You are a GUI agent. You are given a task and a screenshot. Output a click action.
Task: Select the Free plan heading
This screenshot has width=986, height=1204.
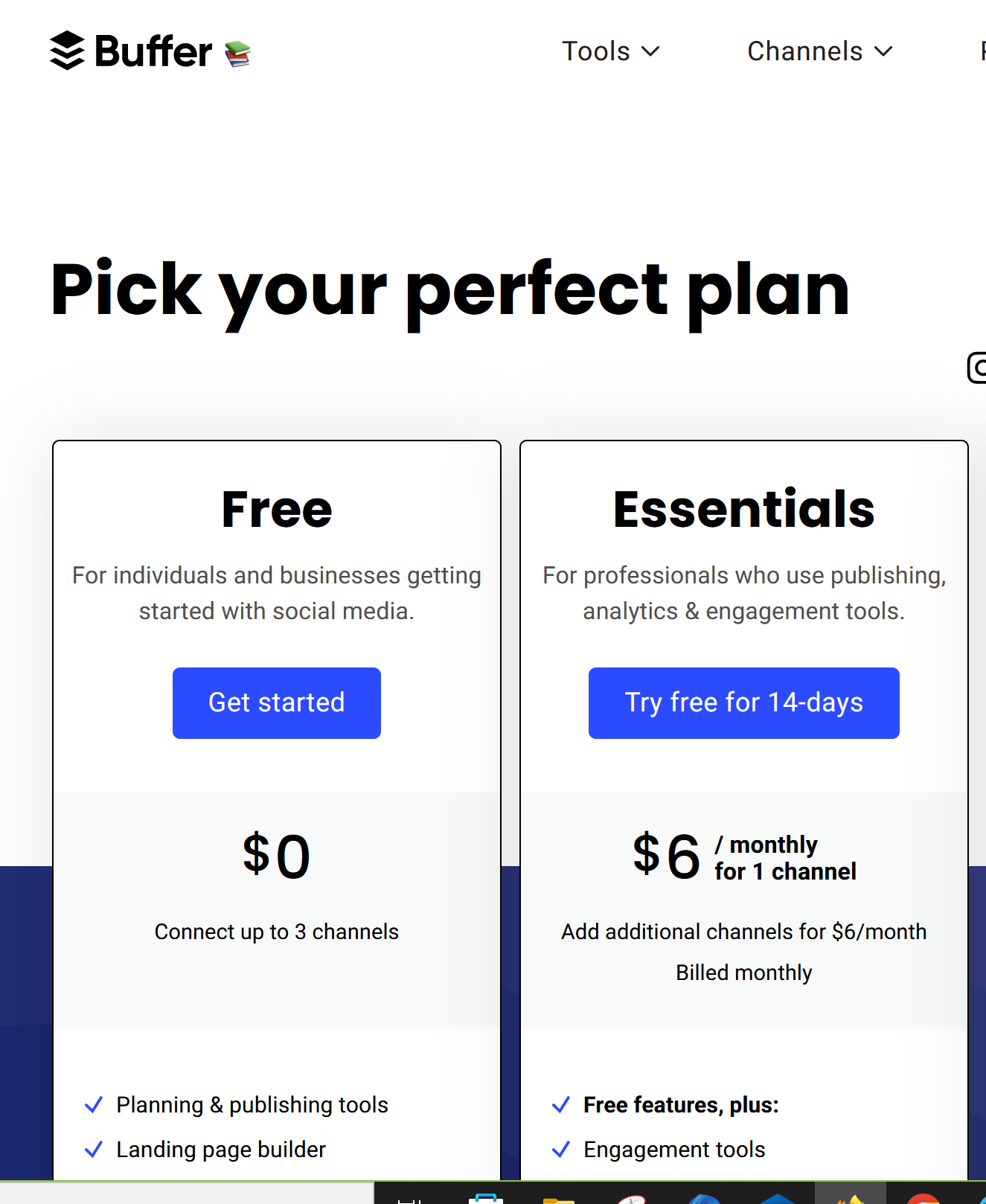pyautogui.click(x=277, y=510)
